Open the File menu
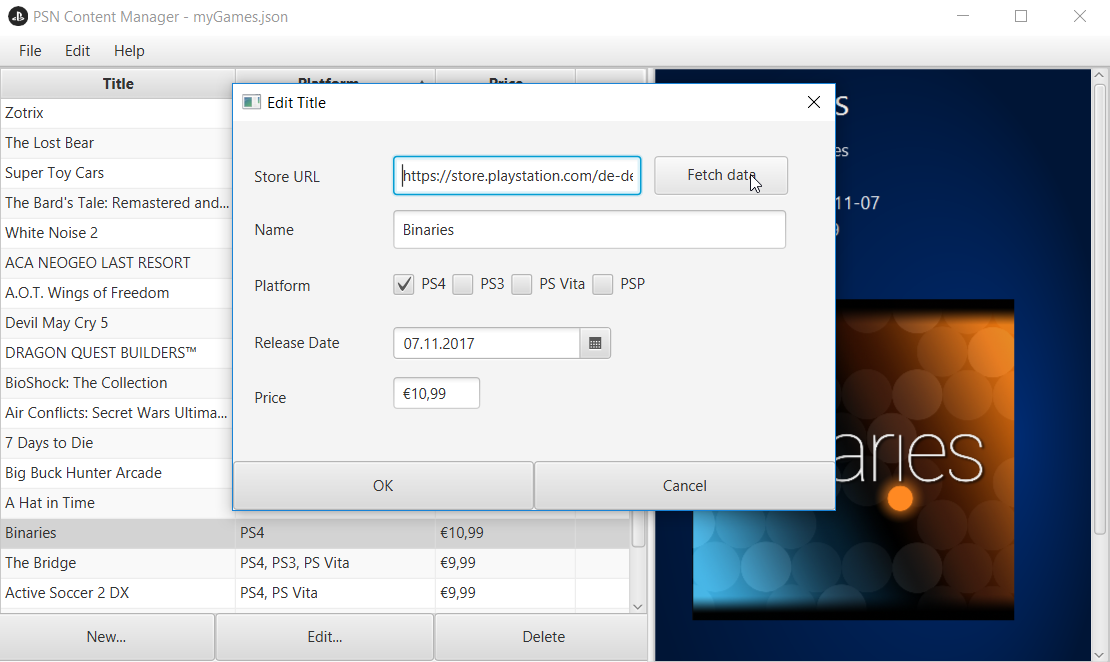 click(x=30, y=51)
